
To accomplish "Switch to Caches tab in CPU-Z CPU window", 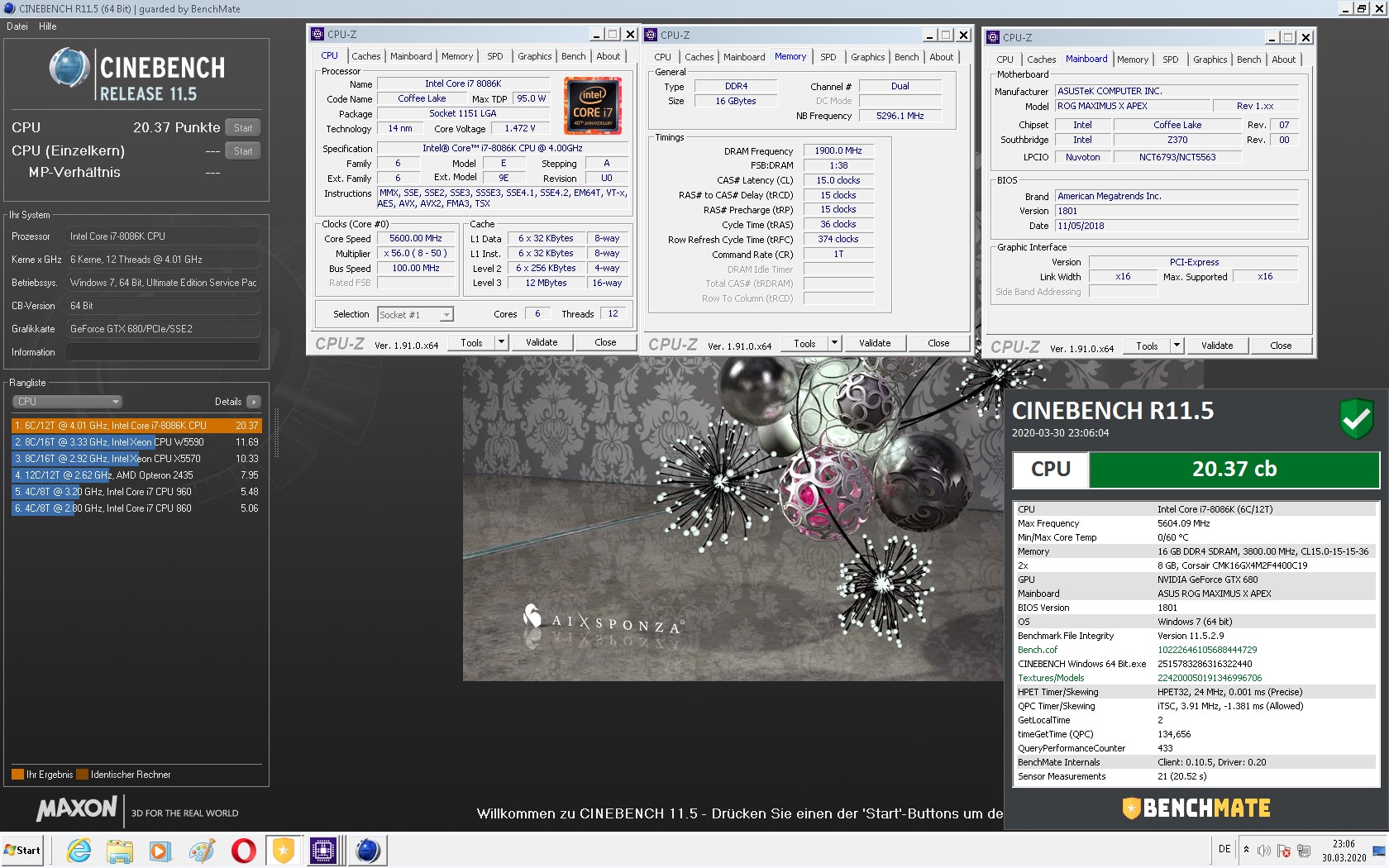I will tap(366, 56).
